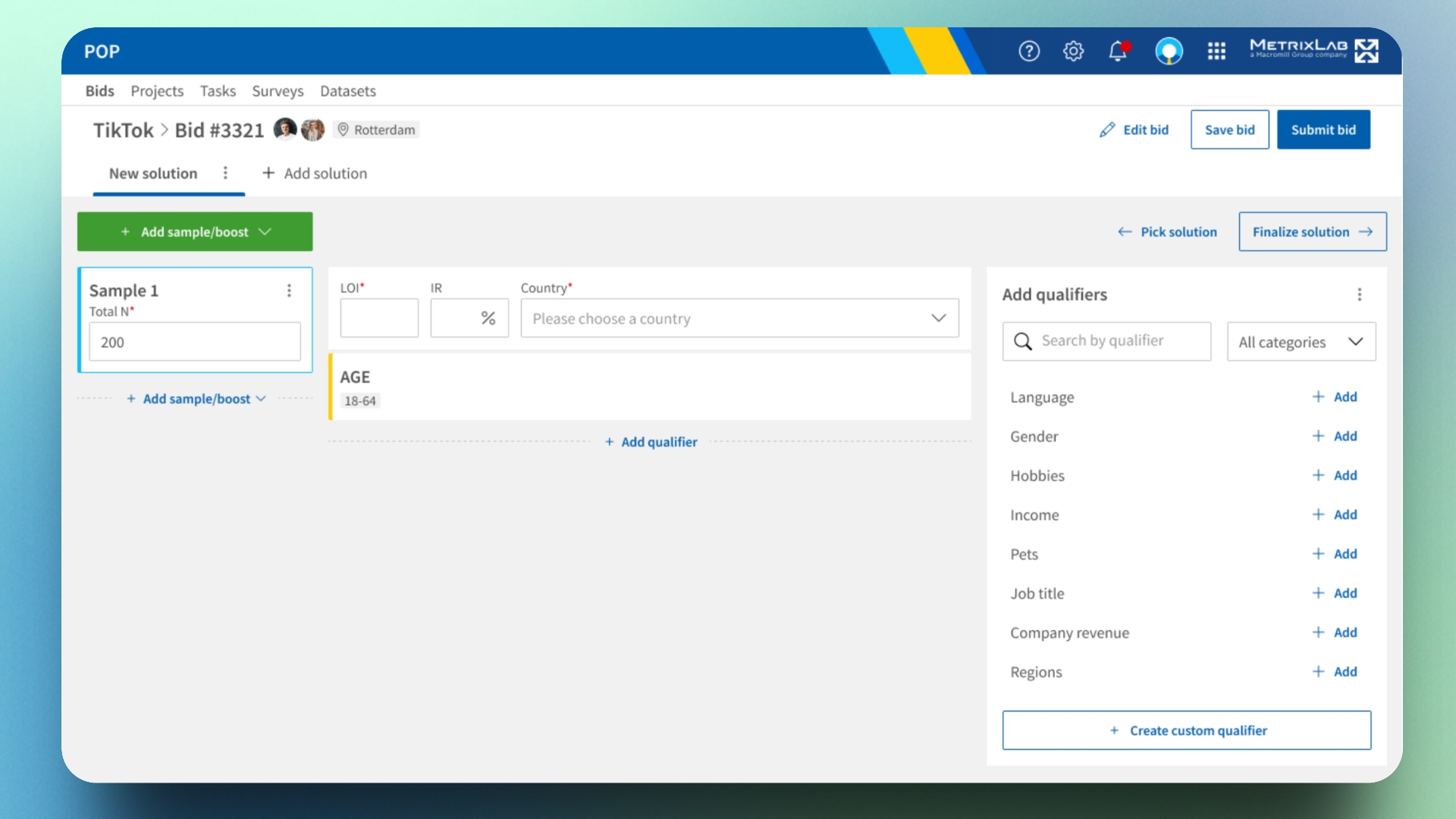
Task: Add the Hobbies qualifier
Action: [x=1335, y=475]
